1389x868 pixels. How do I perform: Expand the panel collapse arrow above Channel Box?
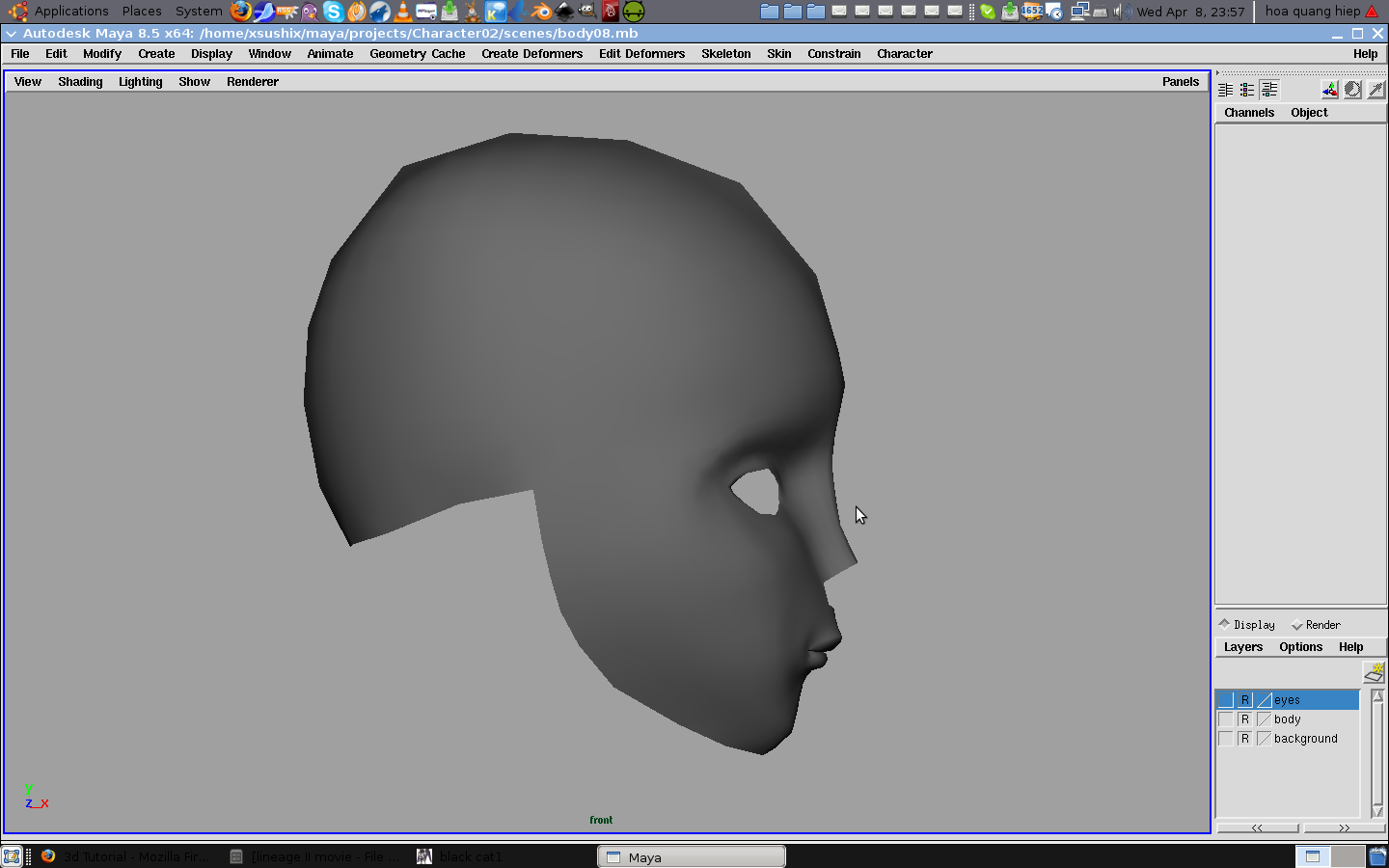pyautogui.click(x=1217, y=73)
